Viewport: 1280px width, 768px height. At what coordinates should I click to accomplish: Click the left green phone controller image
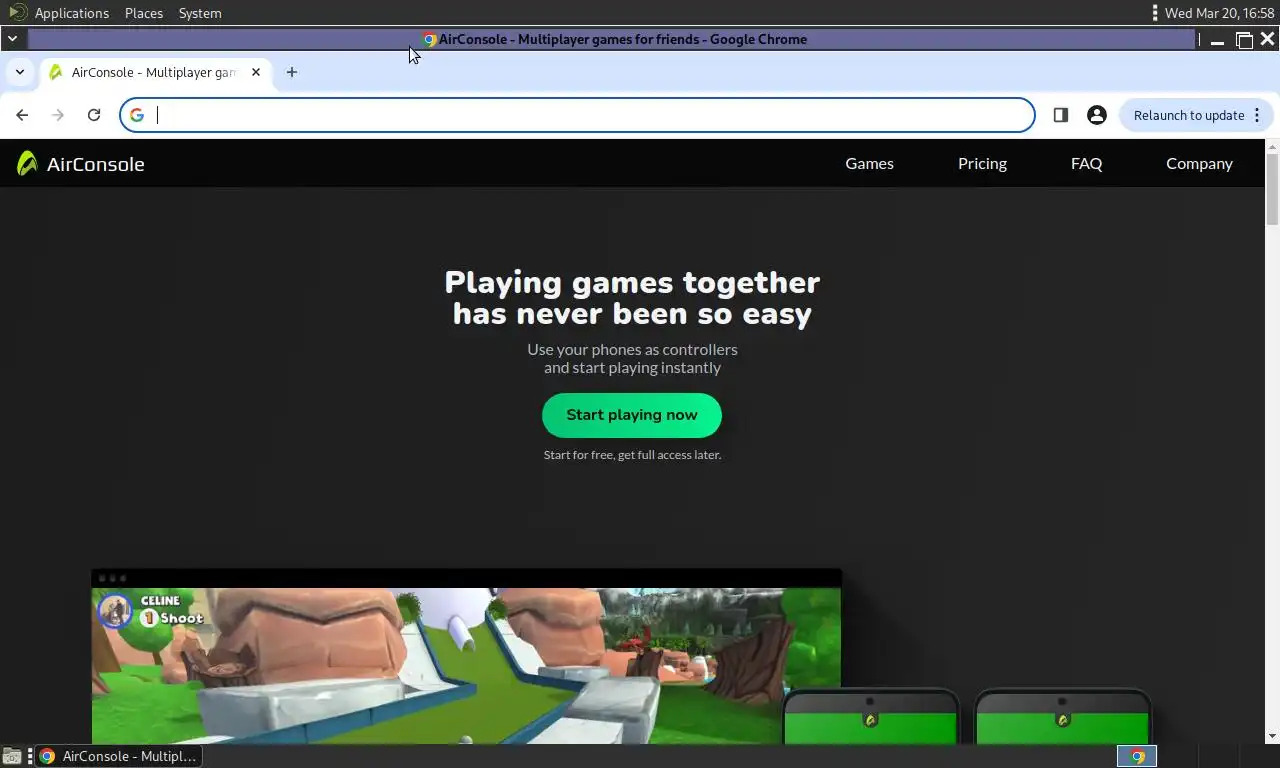tap(870, 716)
